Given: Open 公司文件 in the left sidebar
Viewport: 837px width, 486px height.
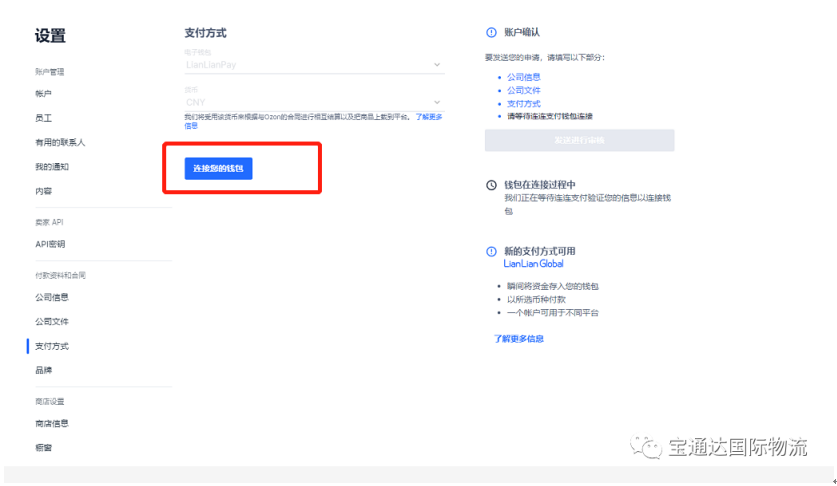Looking at the screenshot, I should pos(52,322).
